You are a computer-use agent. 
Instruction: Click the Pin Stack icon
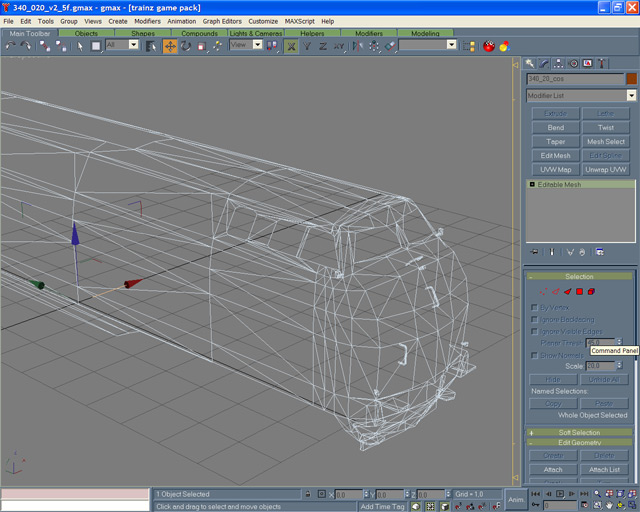tap(534, 252)
